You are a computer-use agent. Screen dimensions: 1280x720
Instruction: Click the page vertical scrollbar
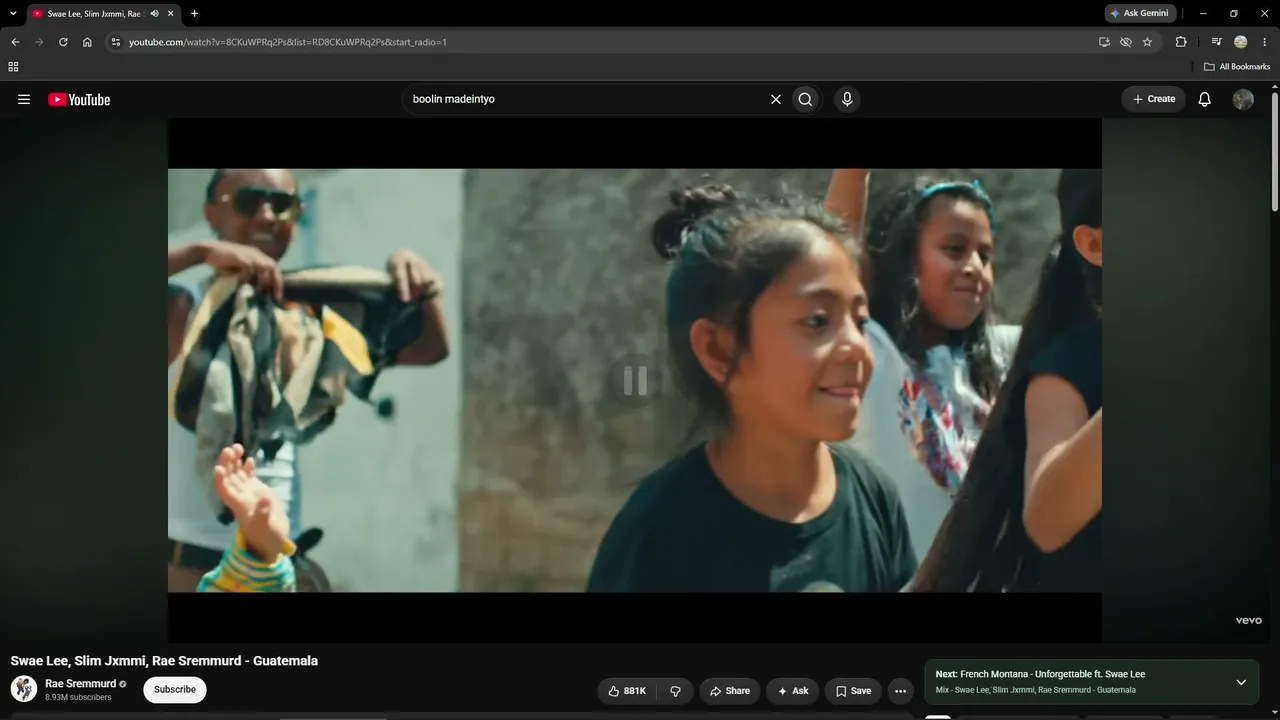pos(1275,152)
